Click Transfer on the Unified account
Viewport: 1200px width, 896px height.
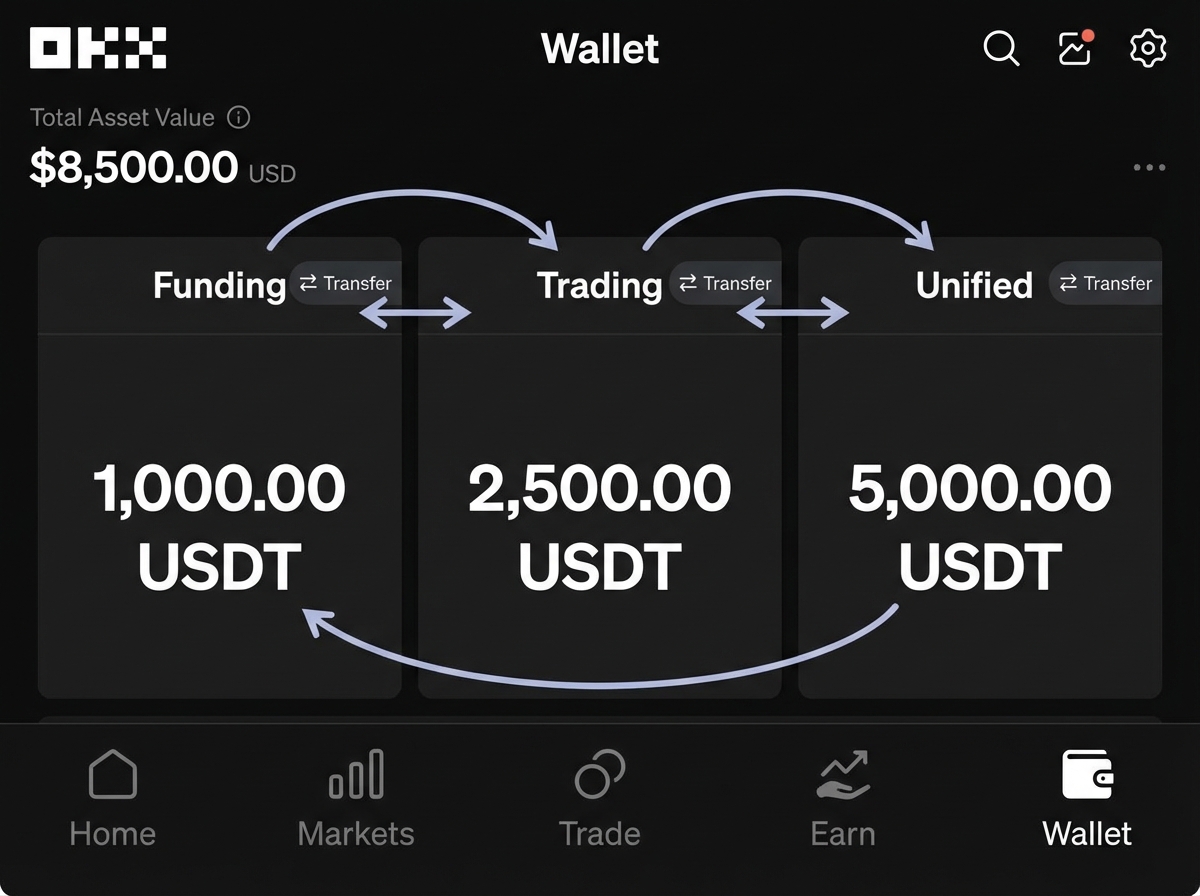pos(1105,284)
